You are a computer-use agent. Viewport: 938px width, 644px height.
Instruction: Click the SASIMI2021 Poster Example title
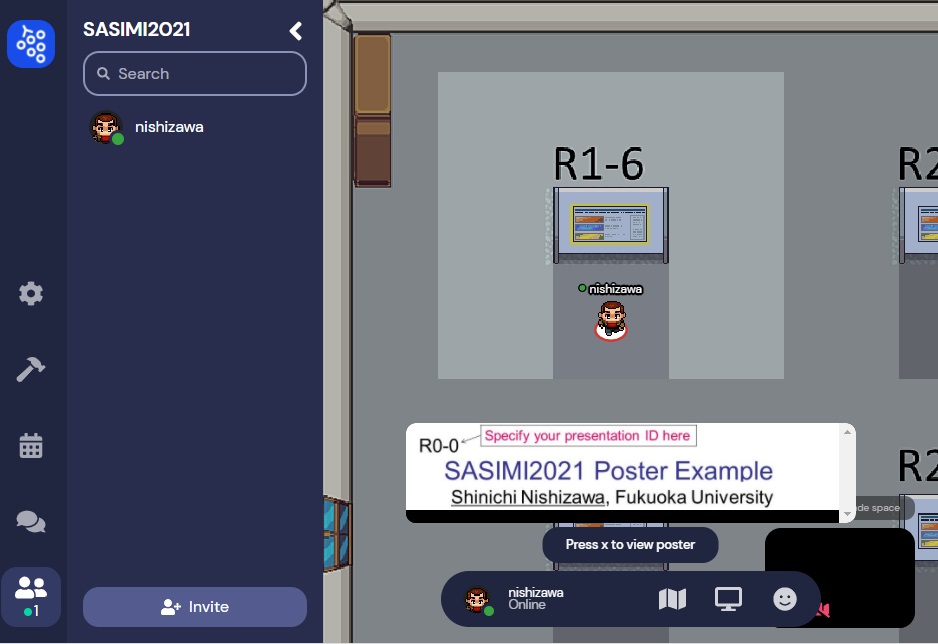coord(608,471)
